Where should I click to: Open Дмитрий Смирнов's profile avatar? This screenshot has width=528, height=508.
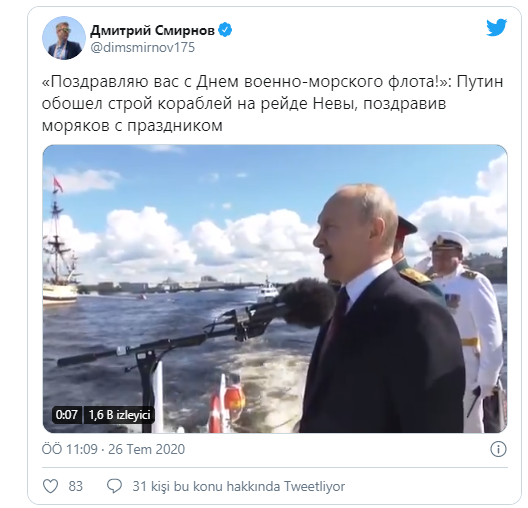point(64,38)
